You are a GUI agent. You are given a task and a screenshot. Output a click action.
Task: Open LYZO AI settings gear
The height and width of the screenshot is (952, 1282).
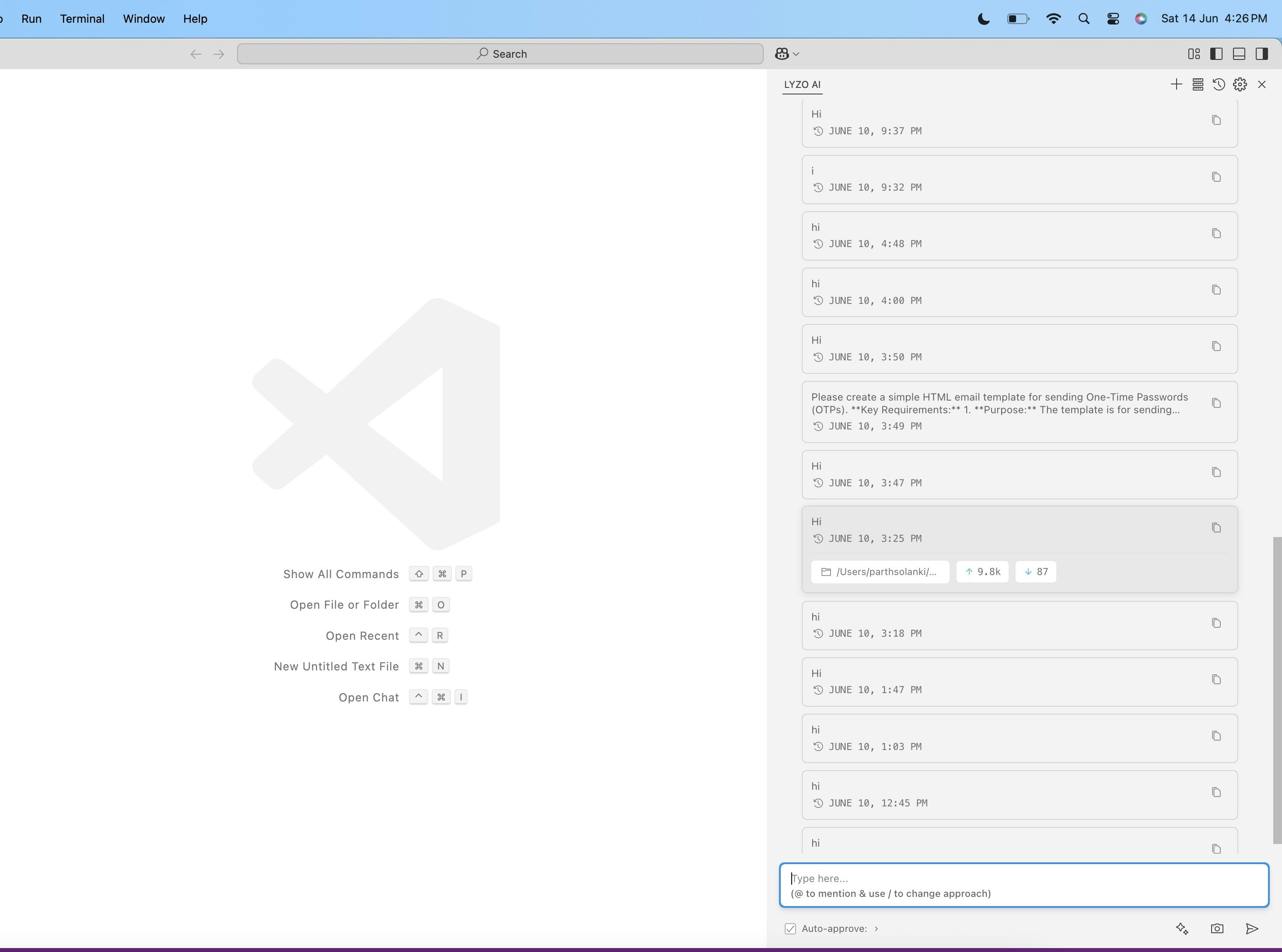[x=1240, y=85]
